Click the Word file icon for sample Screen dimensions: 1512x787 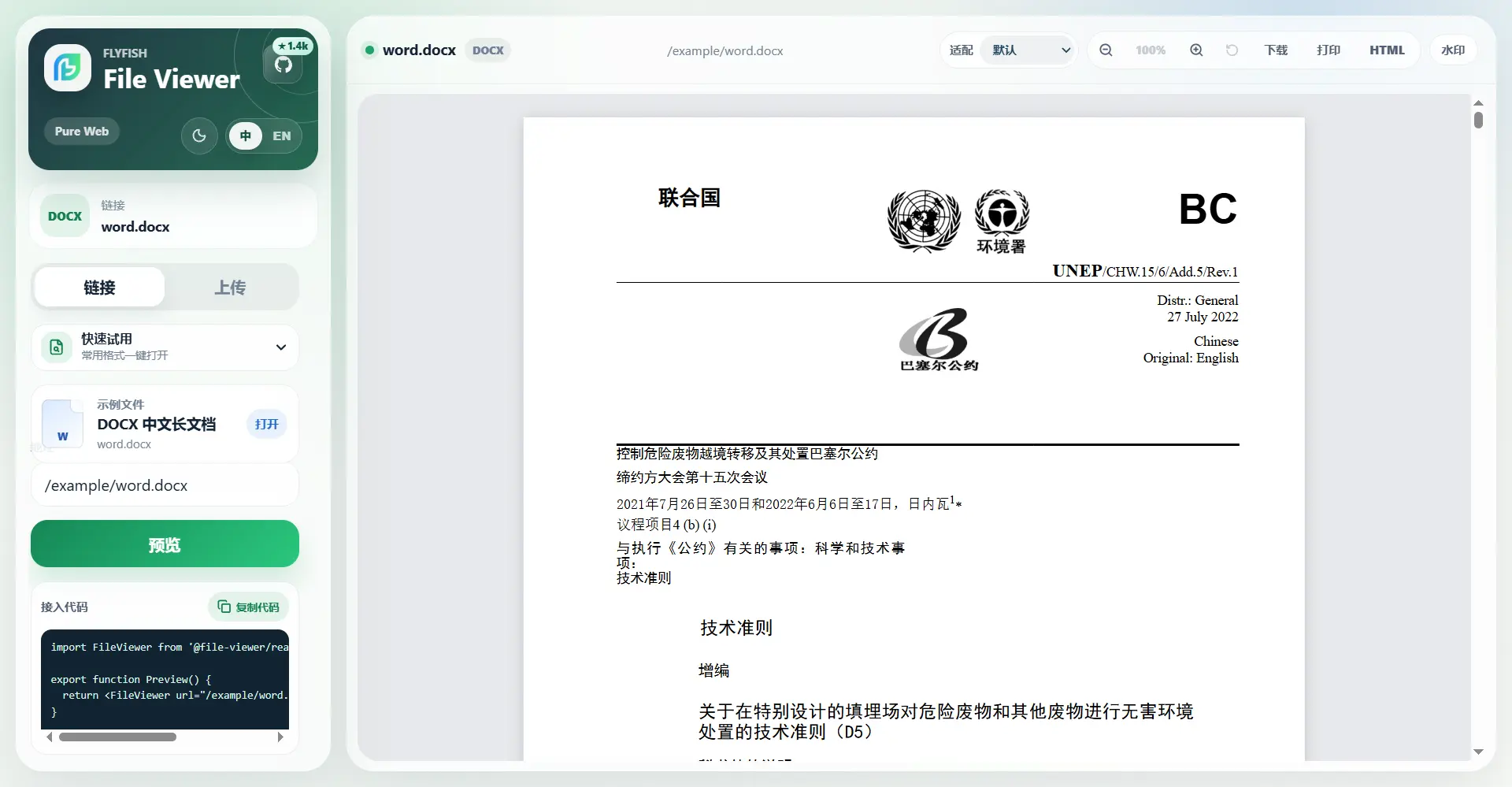tap(63, 424)
